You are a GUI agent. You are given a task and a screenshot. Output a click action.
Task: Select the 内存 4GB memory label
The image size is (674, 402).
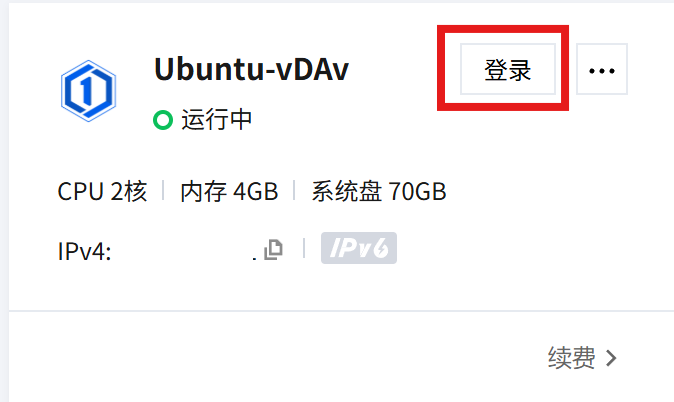coord(229,191)
